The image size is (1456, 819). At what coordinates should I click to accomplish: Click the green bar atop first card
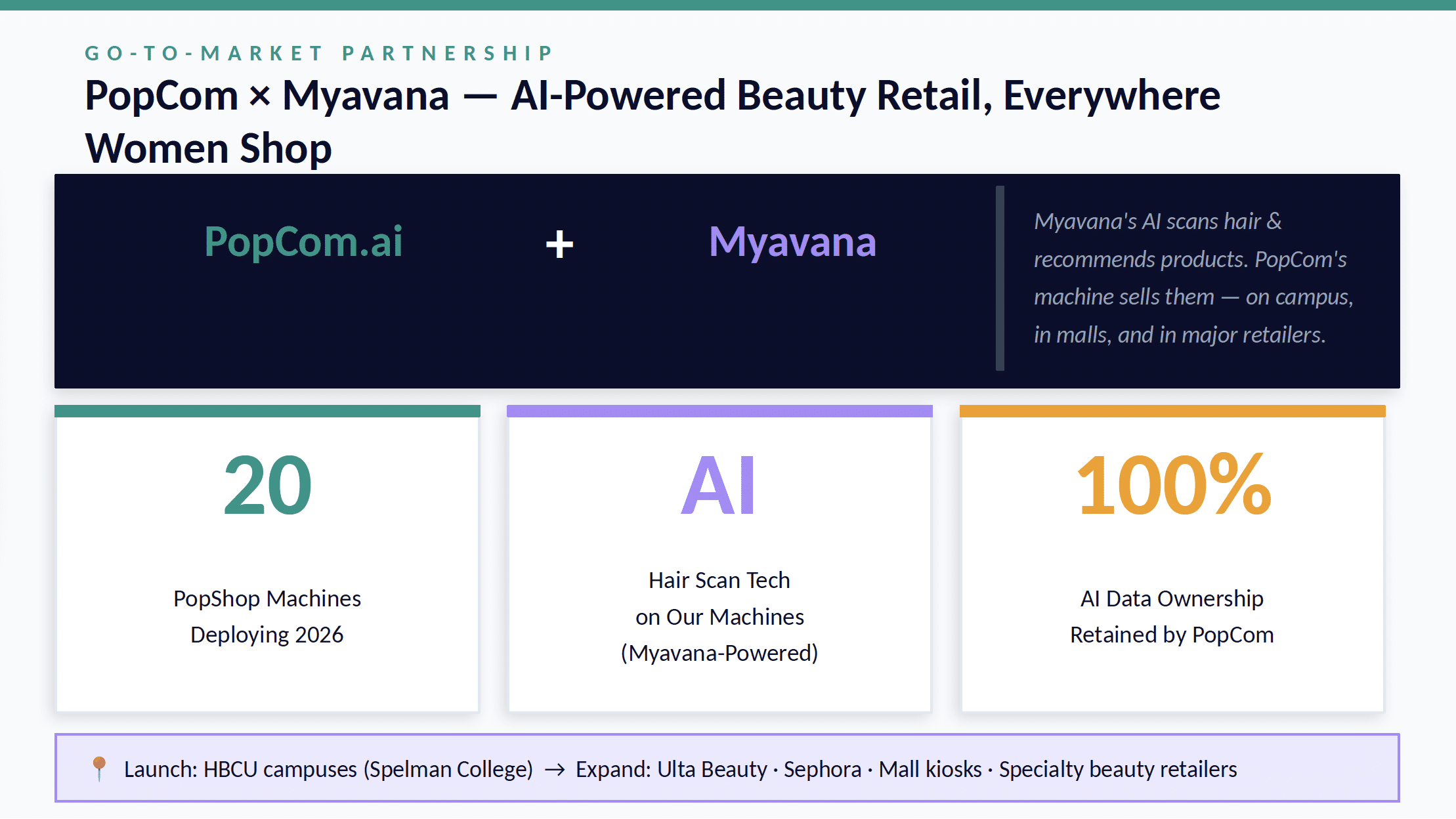[267, 411]
